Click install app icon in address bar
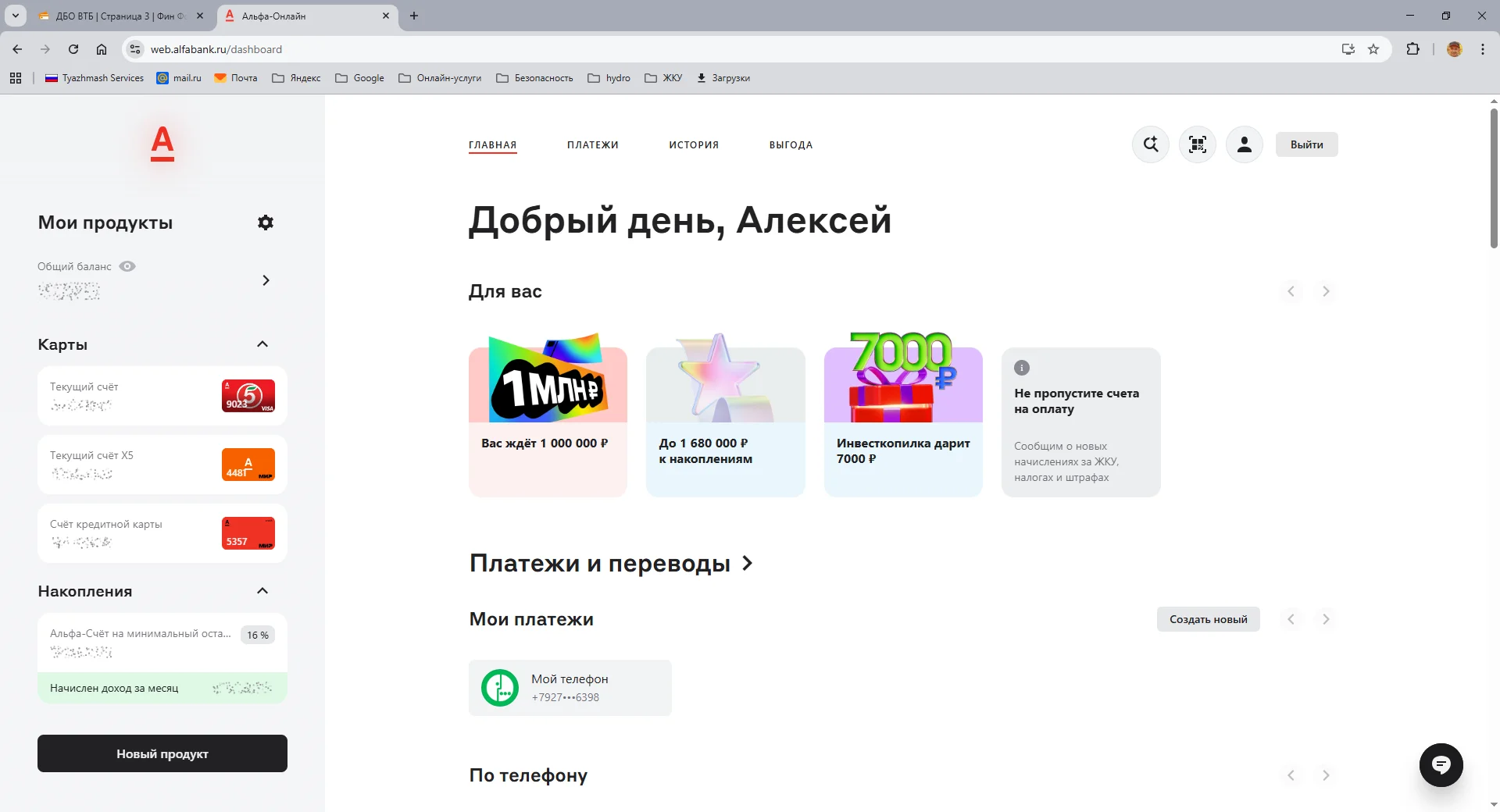Image resolution: width=1500 pixels, height=812 pixels. (x=1348, y=49)
